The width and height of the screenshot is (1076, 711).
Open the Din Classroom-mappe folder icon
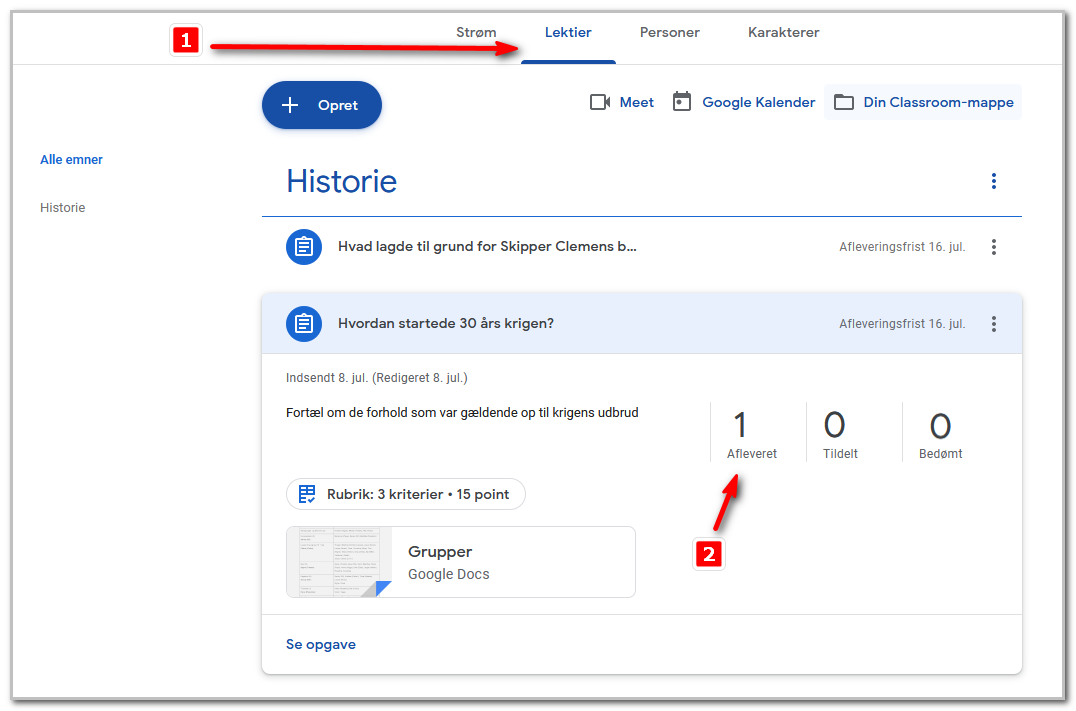(x=843, y=102)
